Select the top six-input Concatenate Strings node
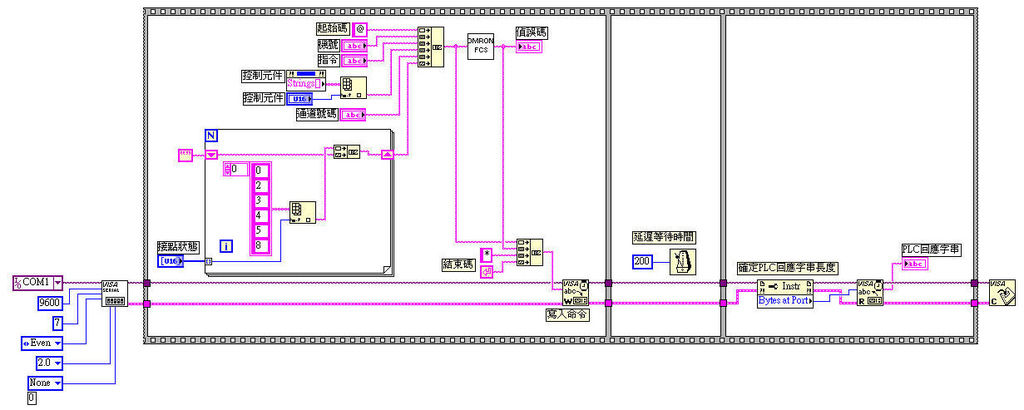The image size is (1024, 410). [x=430, y=46]
